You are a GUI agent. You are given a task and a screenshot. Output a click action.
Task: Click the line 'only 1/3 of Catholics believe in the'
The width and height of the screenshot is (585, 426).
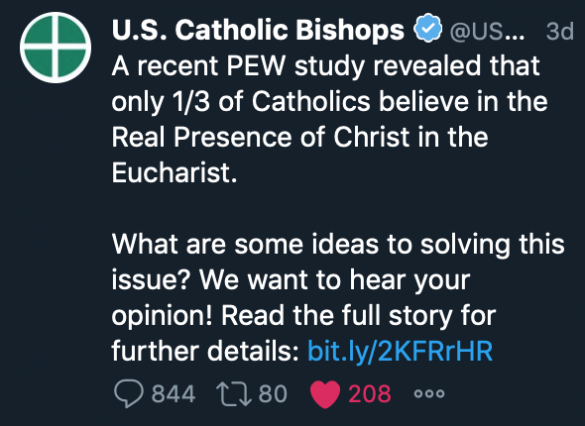[x=329, y=102]
